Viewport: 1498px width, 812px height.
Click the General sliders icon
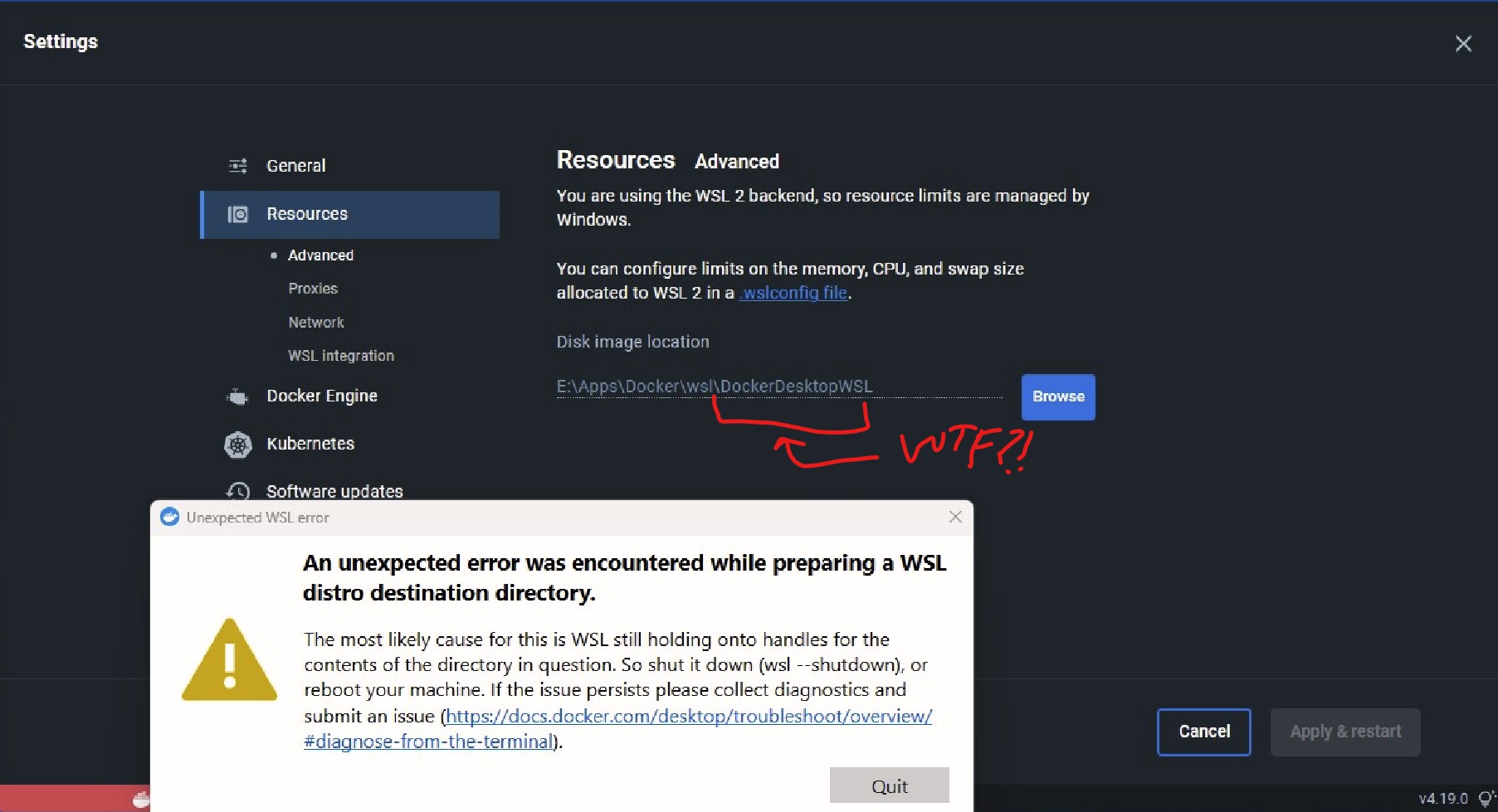coord(238,166)
